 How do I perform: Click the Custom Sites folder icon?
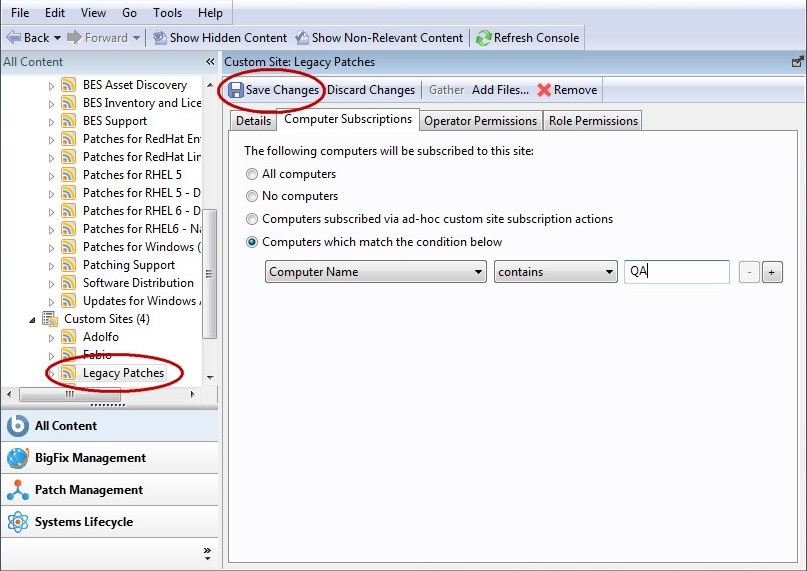pyautogui.click(x=49, y=319)
